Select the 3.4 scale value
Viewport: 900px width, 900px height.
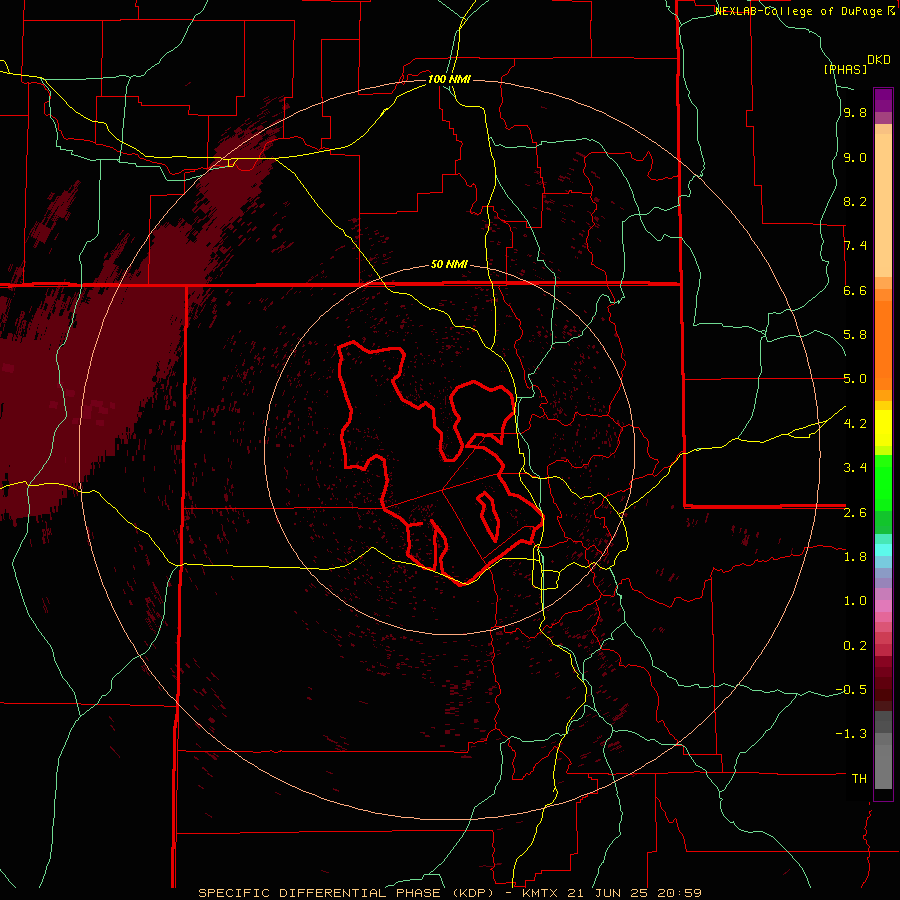pyautogui.click(x=855, y=467)
